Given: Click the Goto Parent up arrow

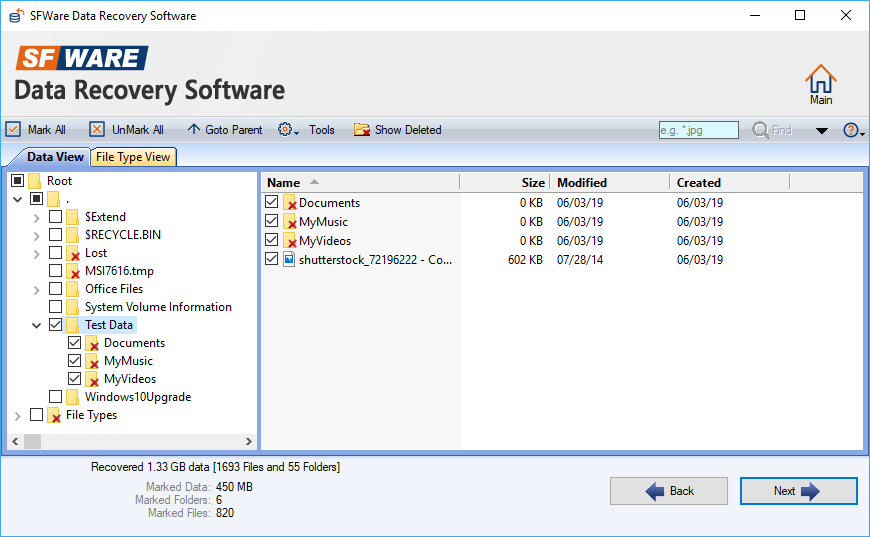Looking at the screenshot, I should point(194,130).
